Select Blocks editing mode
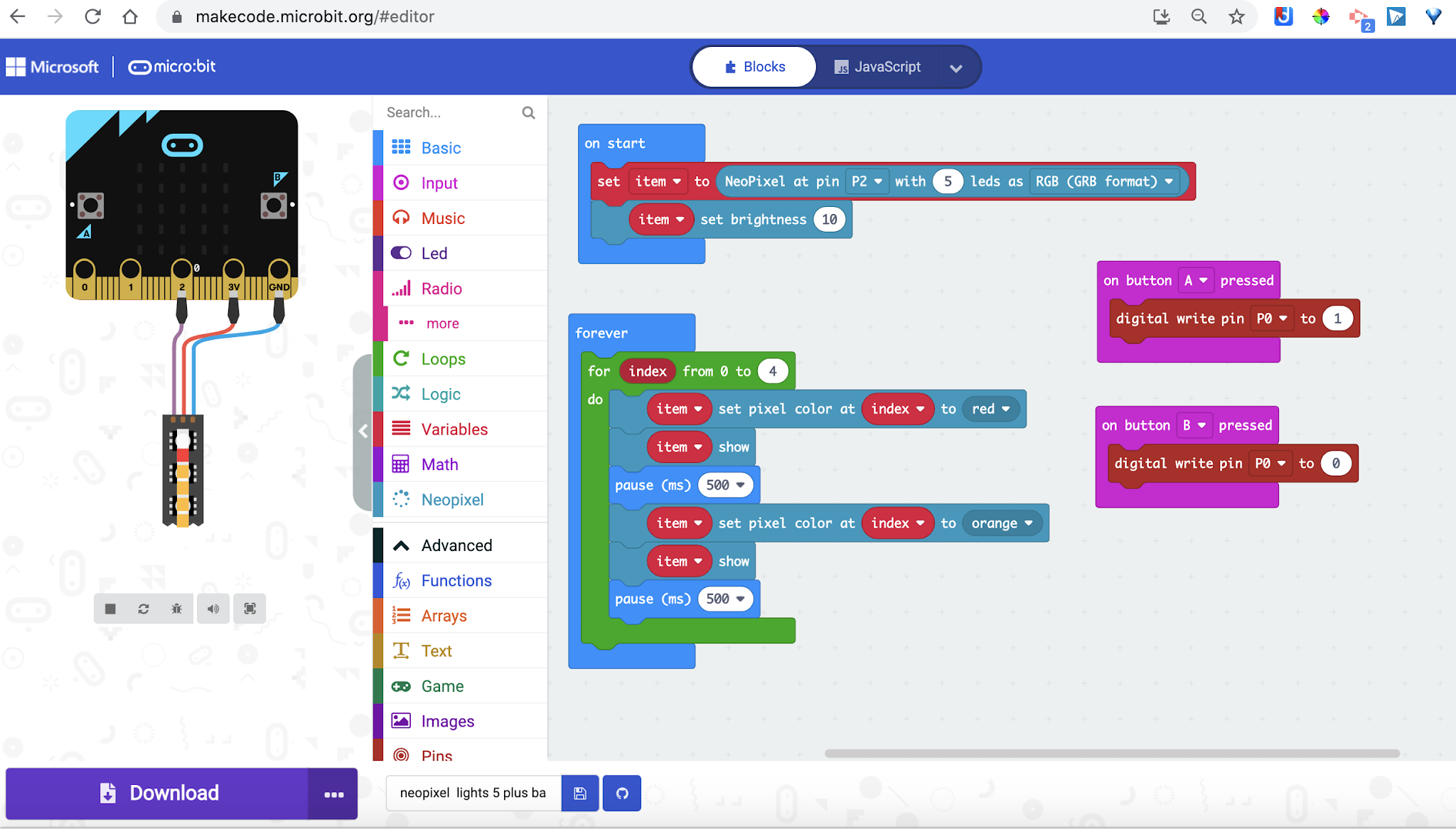Viewport: 1456px width, 829px height. (754, 66)
